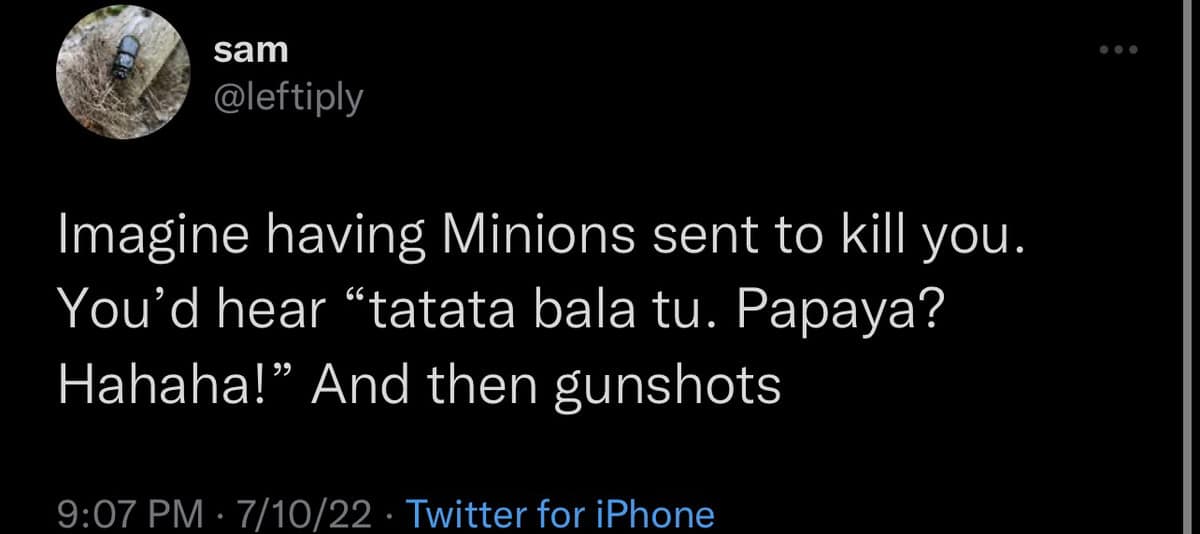1200x534 pixels.
Task: Click "And then" in the last line
Action: pos(411,382)
